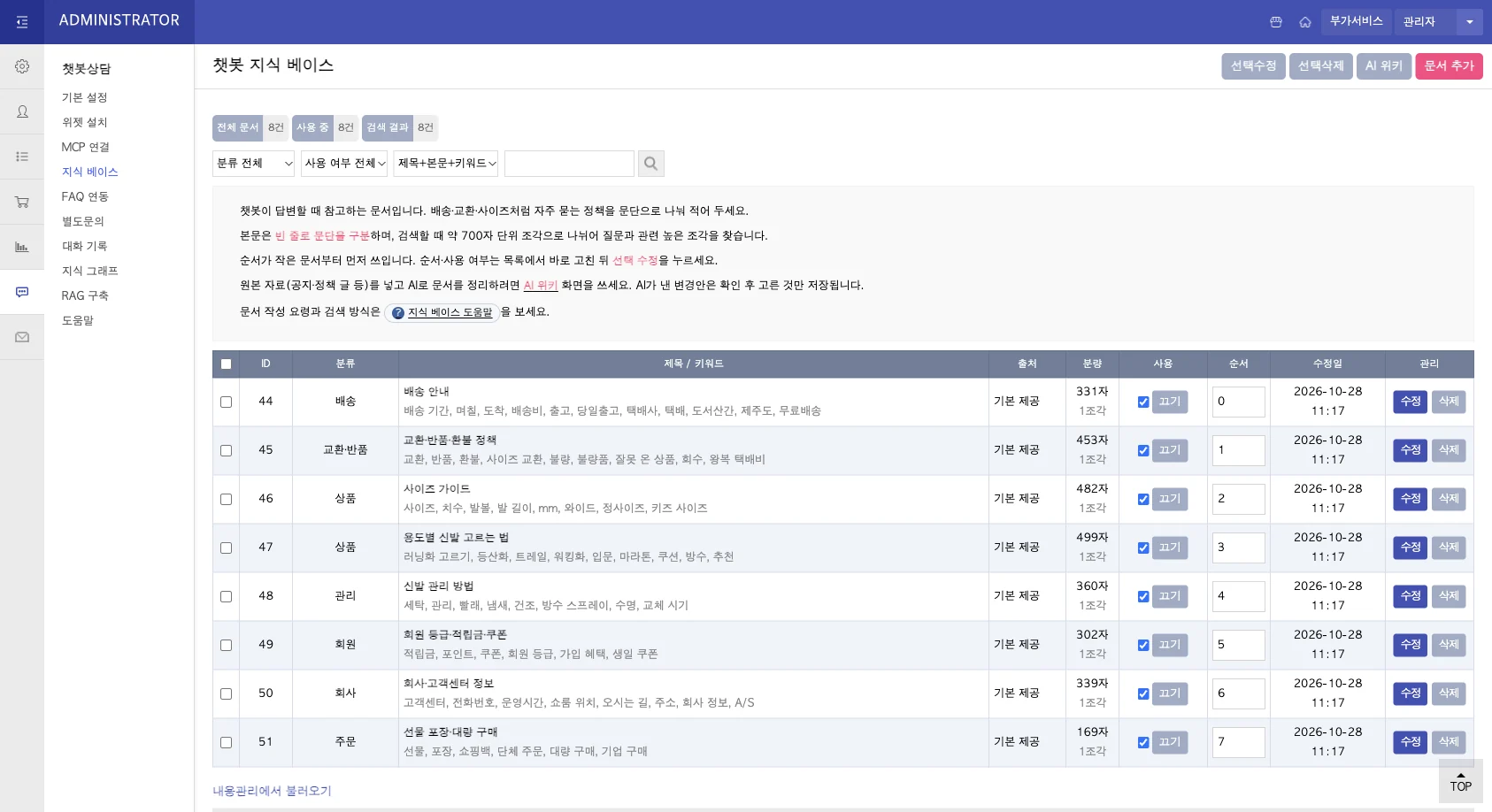The width and height of the screenshot is (1492, 812).
Task: Click the home icon in header
Action: (x=1305, y=22)
